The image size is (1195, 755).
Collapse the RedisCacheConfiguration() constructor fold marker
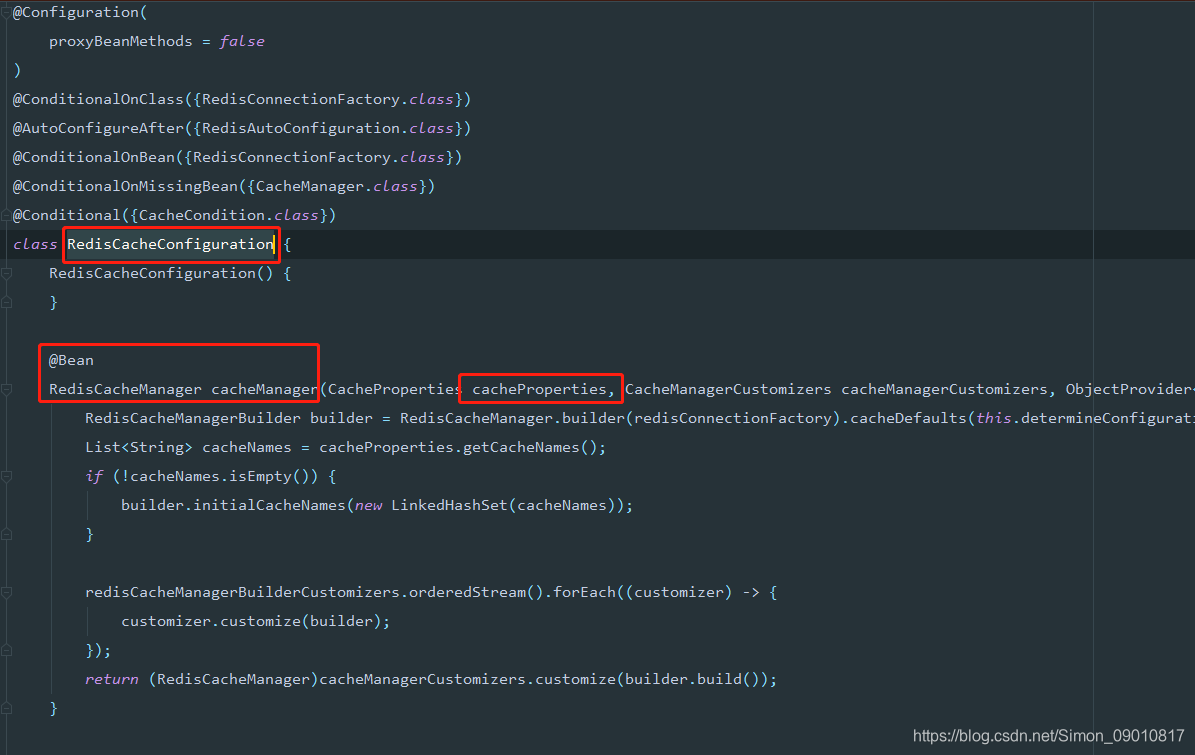pos(6,274)
